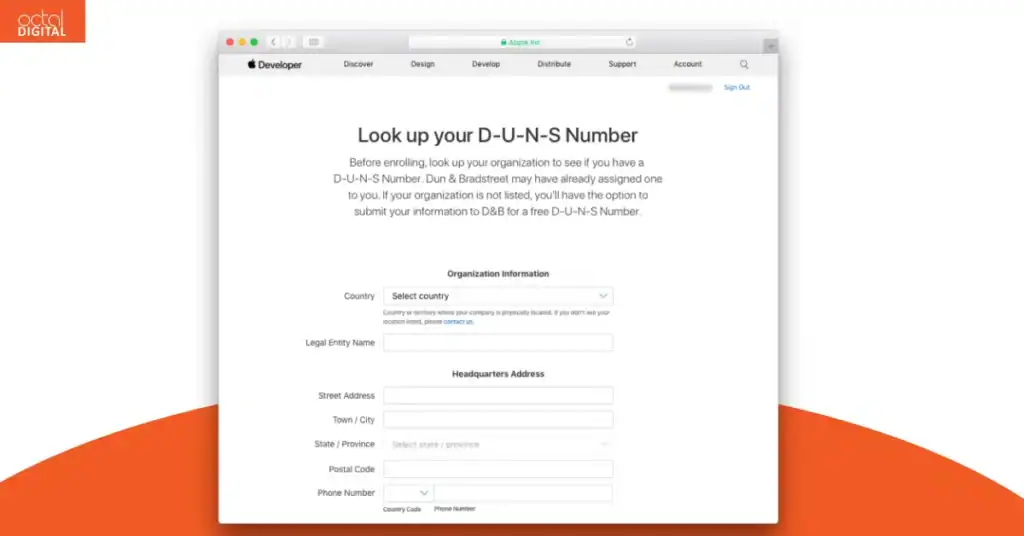This screenshot has width=1024, height=536.
Task: Select the Account menu item
Action: [688, 64]
